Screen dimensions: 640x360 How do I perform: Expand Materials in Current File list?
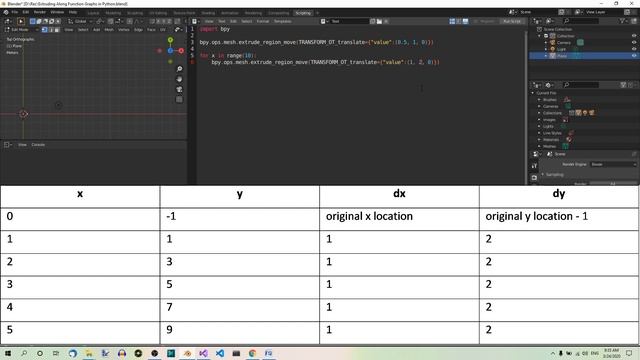[539, 140]
